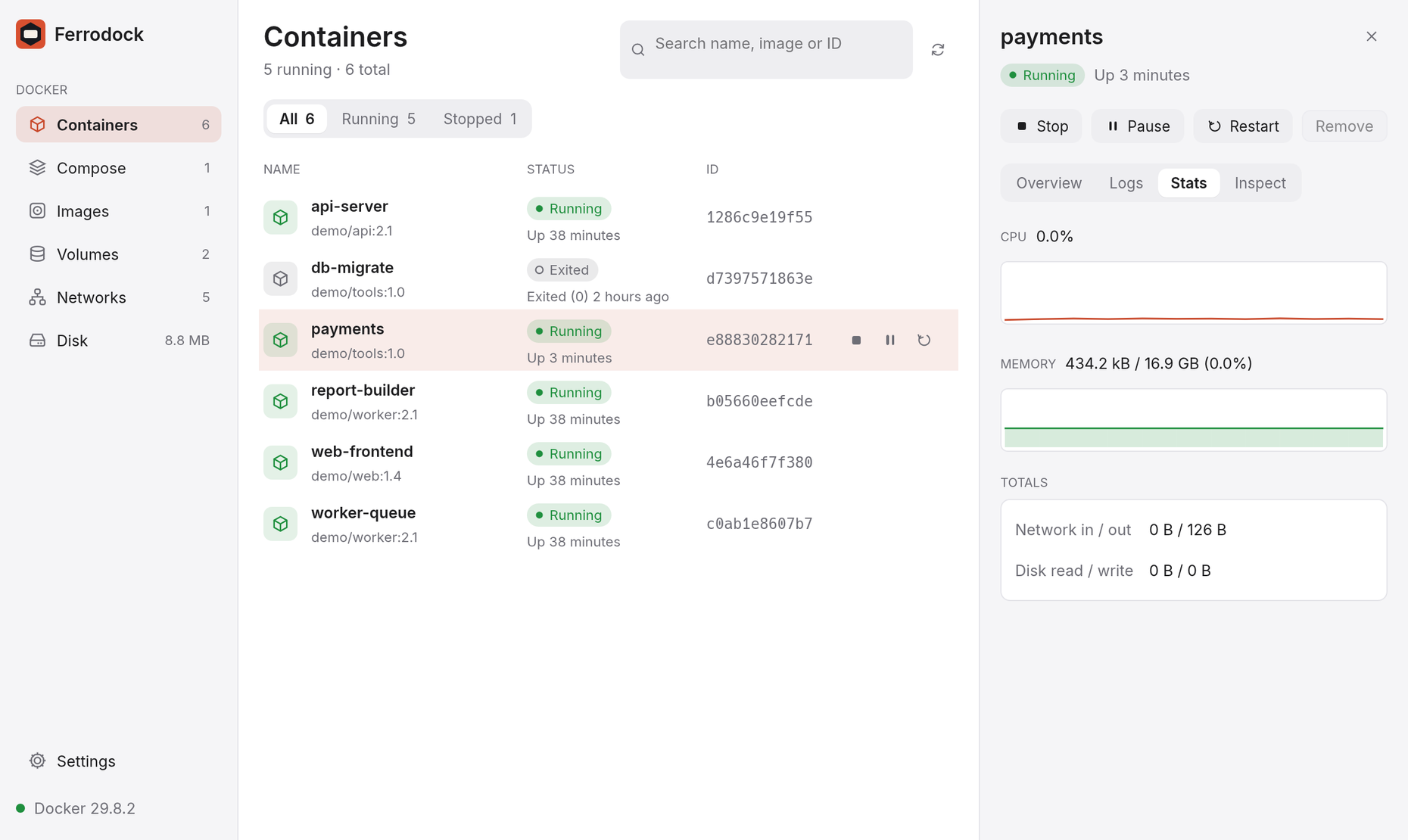Show All containers tab

pos(297,119)
